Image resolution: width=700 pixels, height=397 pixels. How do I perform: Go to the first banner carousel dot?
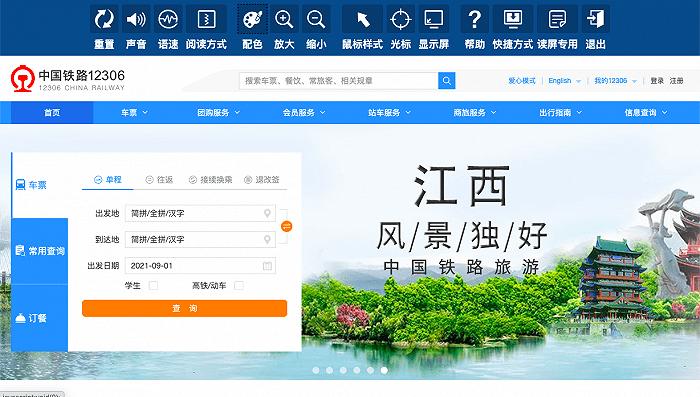point(316,370)
